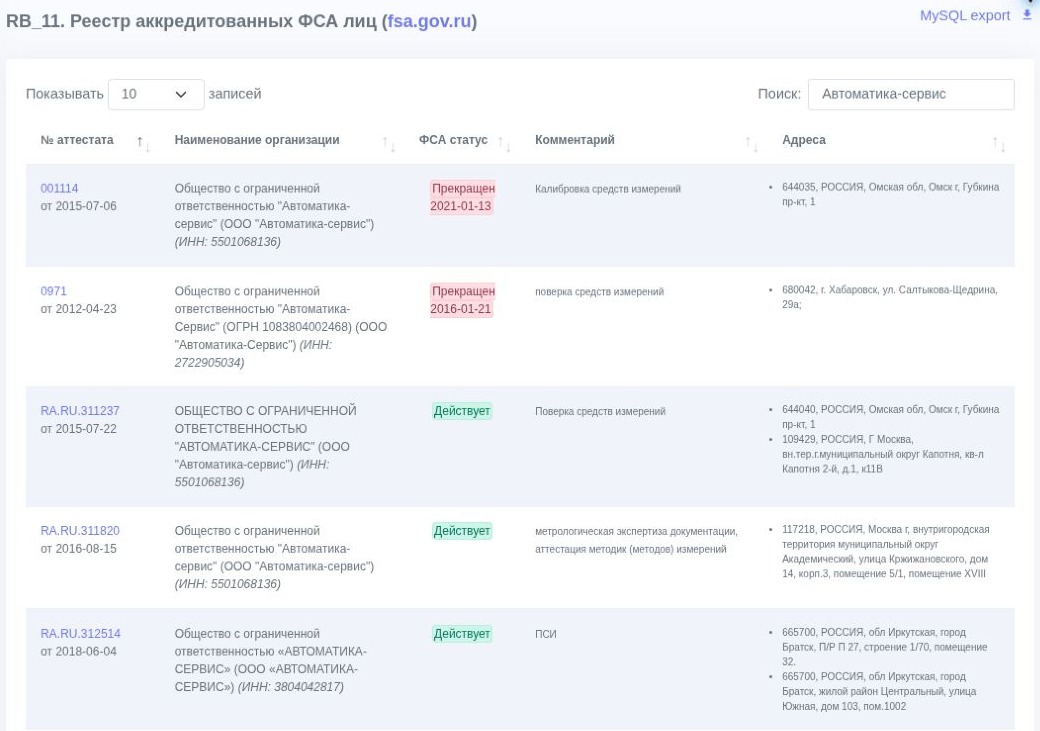The width and height of the screenshot is (1040, 731).
Task: Click the MySQL export download icon
Action: pyautogui.click(x=1027, y=15)
